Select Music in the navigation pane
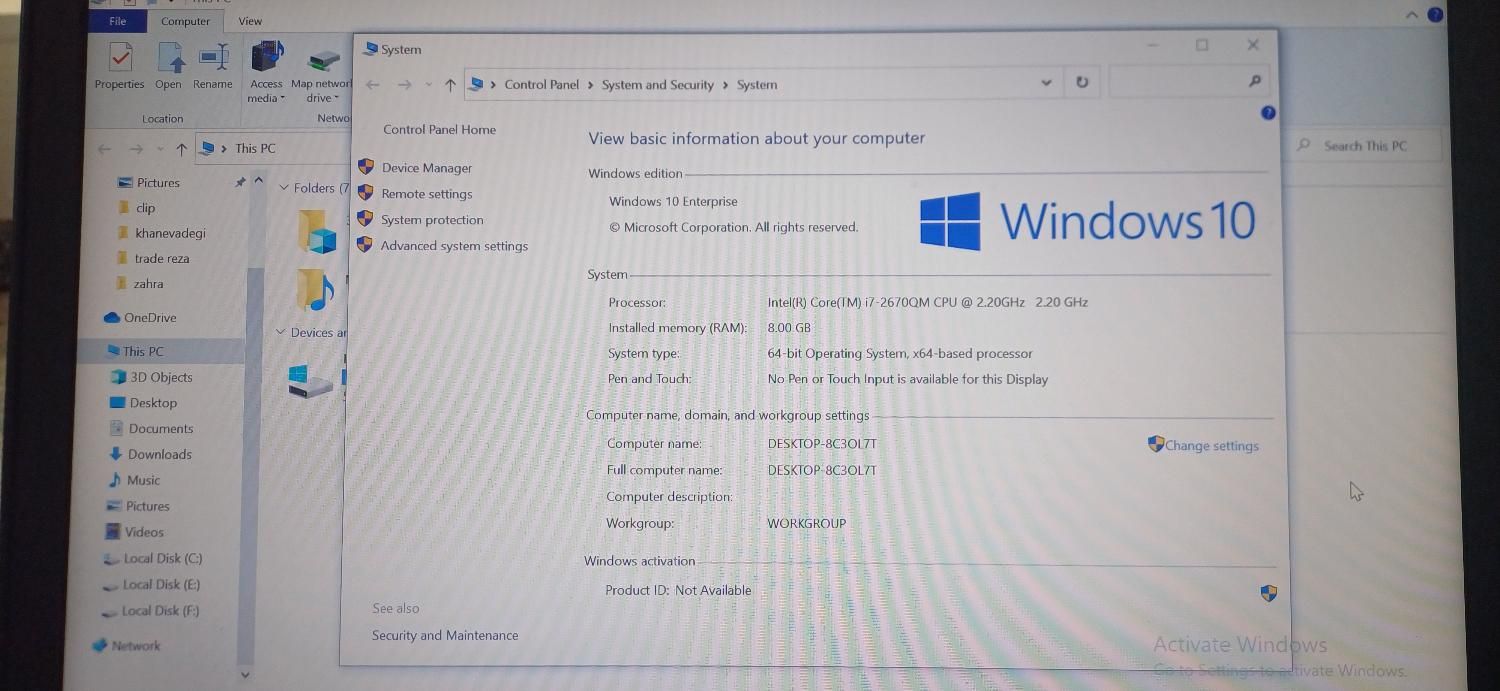Screen dimensions: 1500x691 pos(134,480)
